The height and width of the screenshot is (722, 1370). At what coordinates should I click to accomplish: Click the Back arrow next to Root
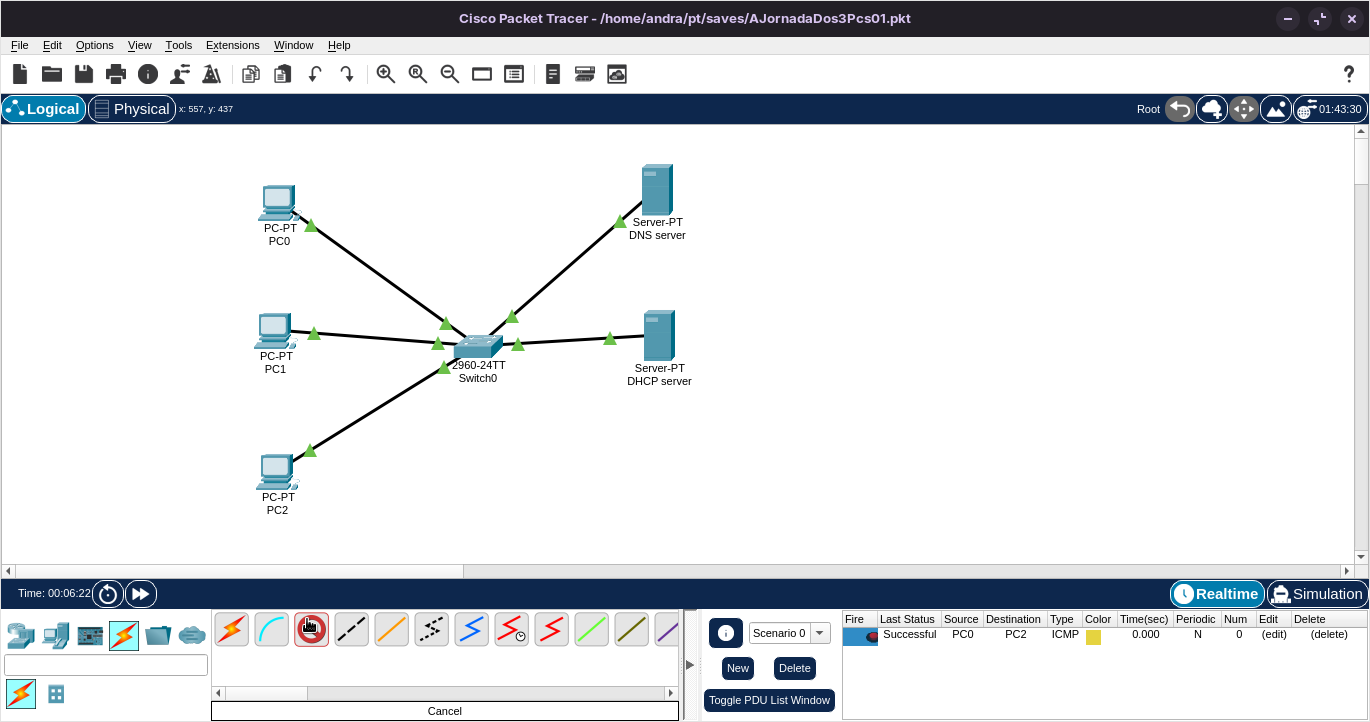1180,109
